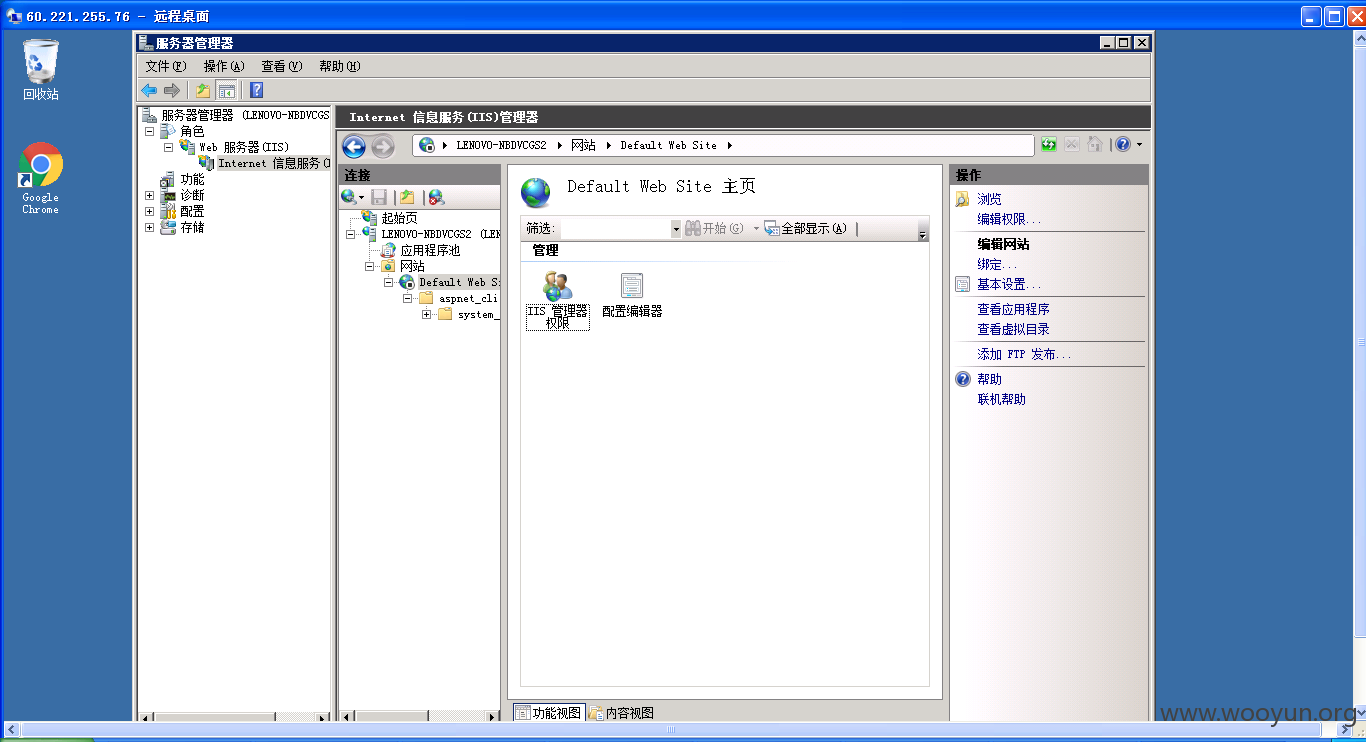Screen dimensions: 1366x742
Task: Select 功能 in the Server Manager tree
Action: (x=192, y=180)
